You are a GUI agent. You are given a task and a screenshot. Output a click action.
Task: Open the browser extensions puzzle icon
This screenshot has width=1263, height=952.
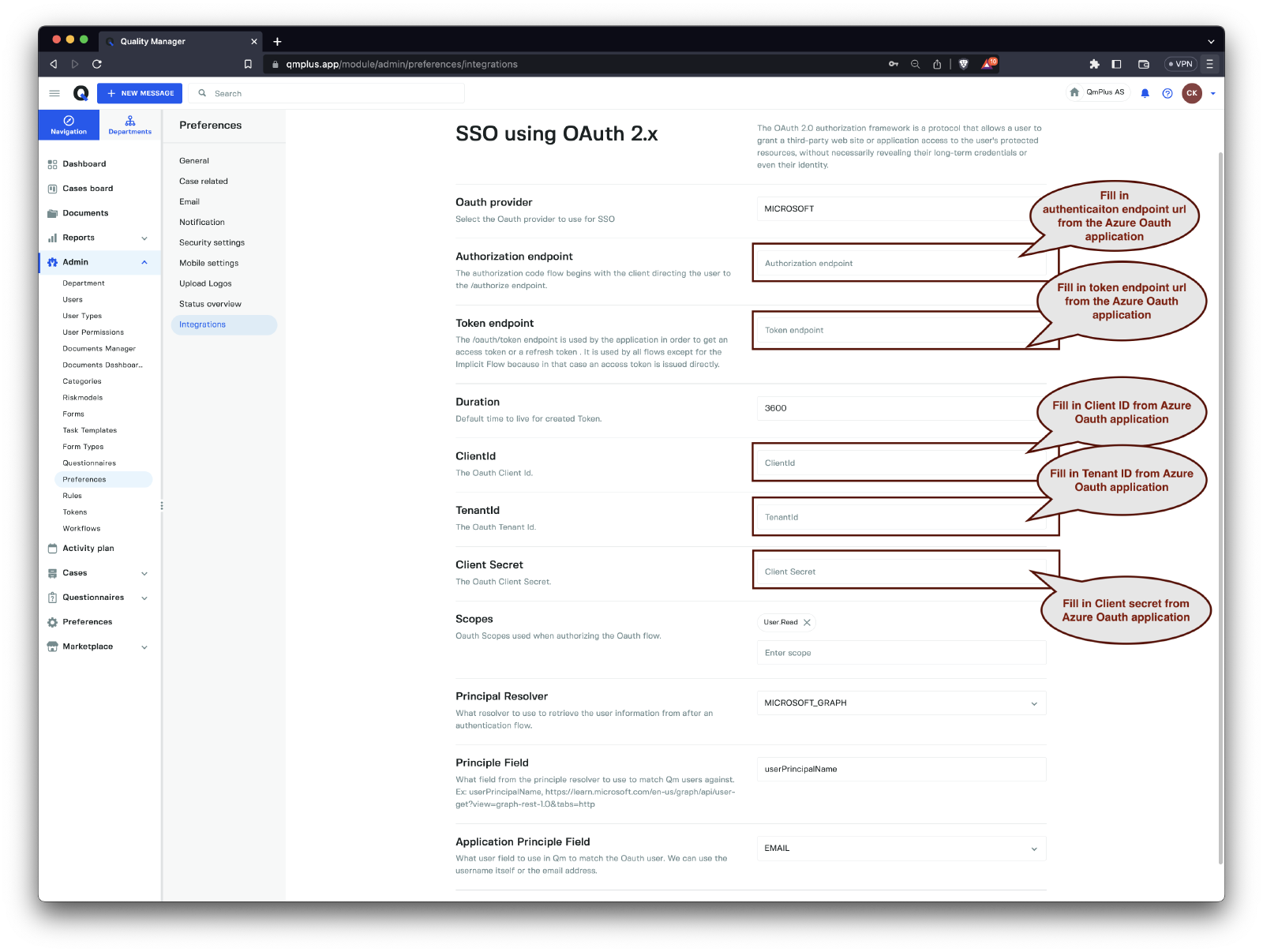pos(1094,64)
